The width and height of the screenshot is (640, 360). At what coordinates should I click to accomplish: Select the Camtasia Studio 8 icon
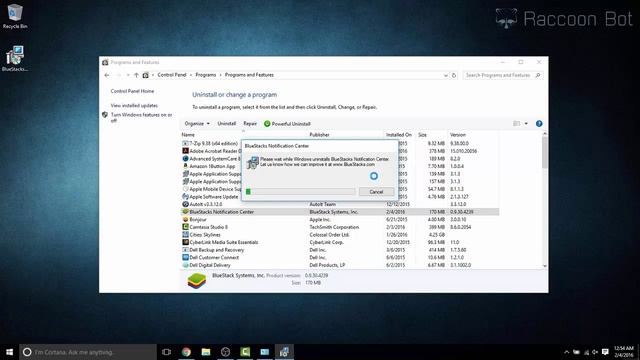click(x=185, y=227)
